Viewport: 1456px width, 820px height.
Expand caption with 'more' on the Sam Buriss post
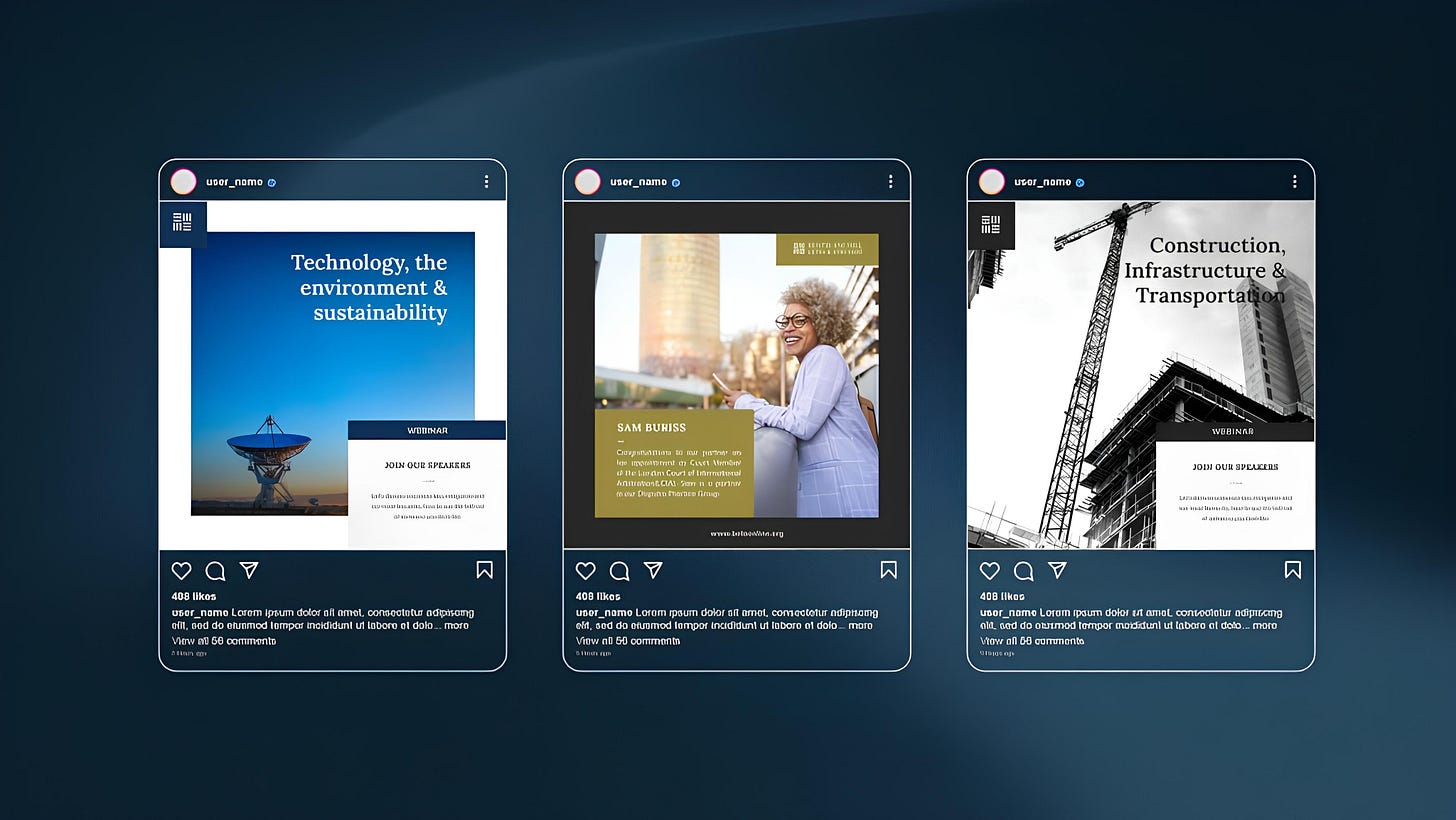[x=860, y=626]
